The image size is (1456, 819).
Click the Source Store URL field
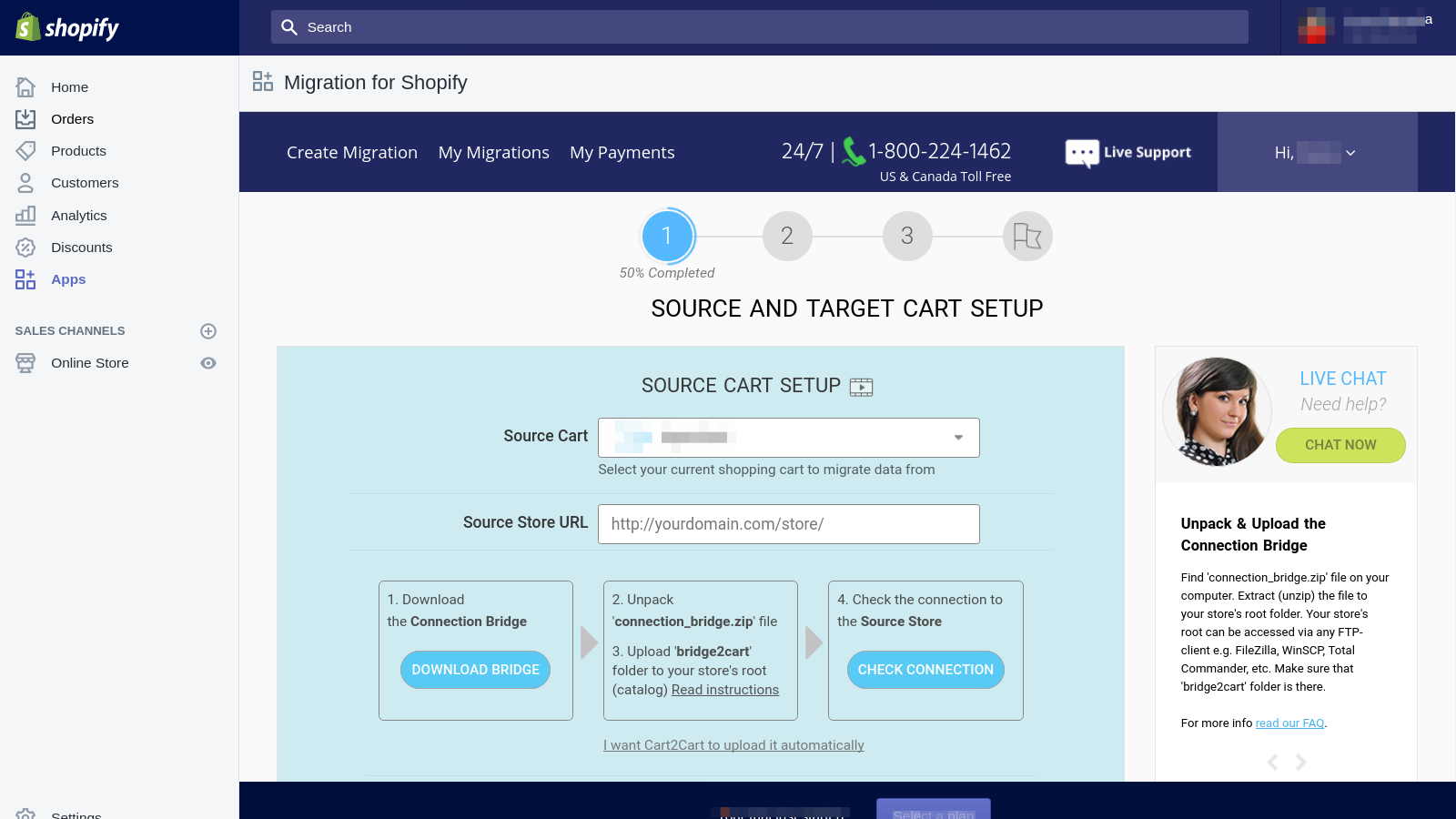(788, 524)
